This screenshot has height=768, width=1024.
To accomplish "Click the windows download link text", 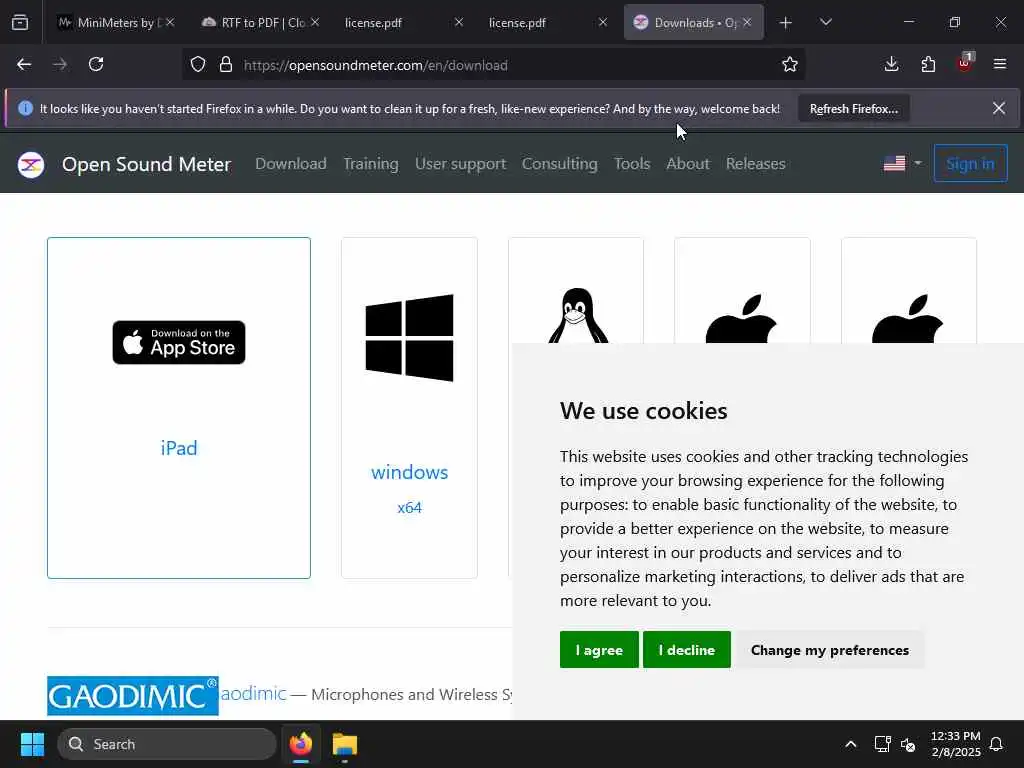I will pos(409,472).
